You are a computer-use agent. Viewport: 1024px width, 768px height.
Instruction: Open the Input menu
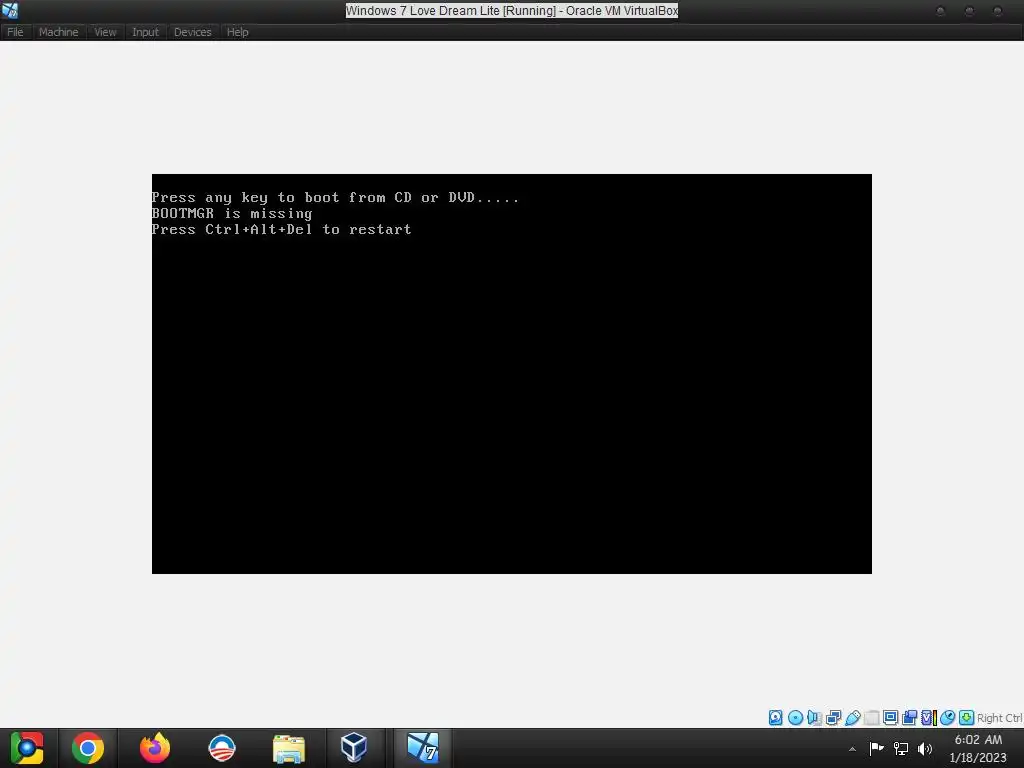point(145,32)
